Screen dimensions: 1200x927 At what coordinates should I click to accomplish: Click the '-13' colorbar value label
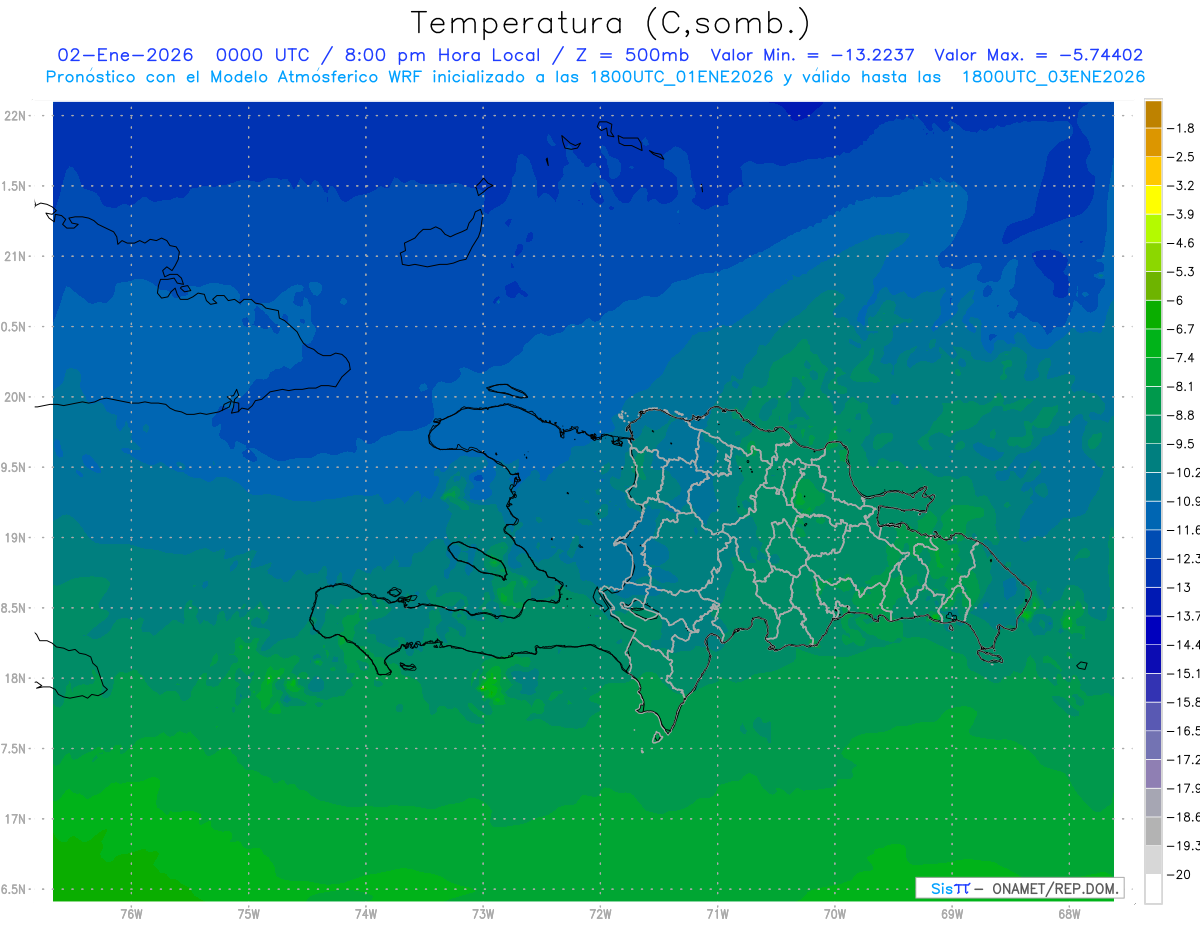coord(1181,587)
